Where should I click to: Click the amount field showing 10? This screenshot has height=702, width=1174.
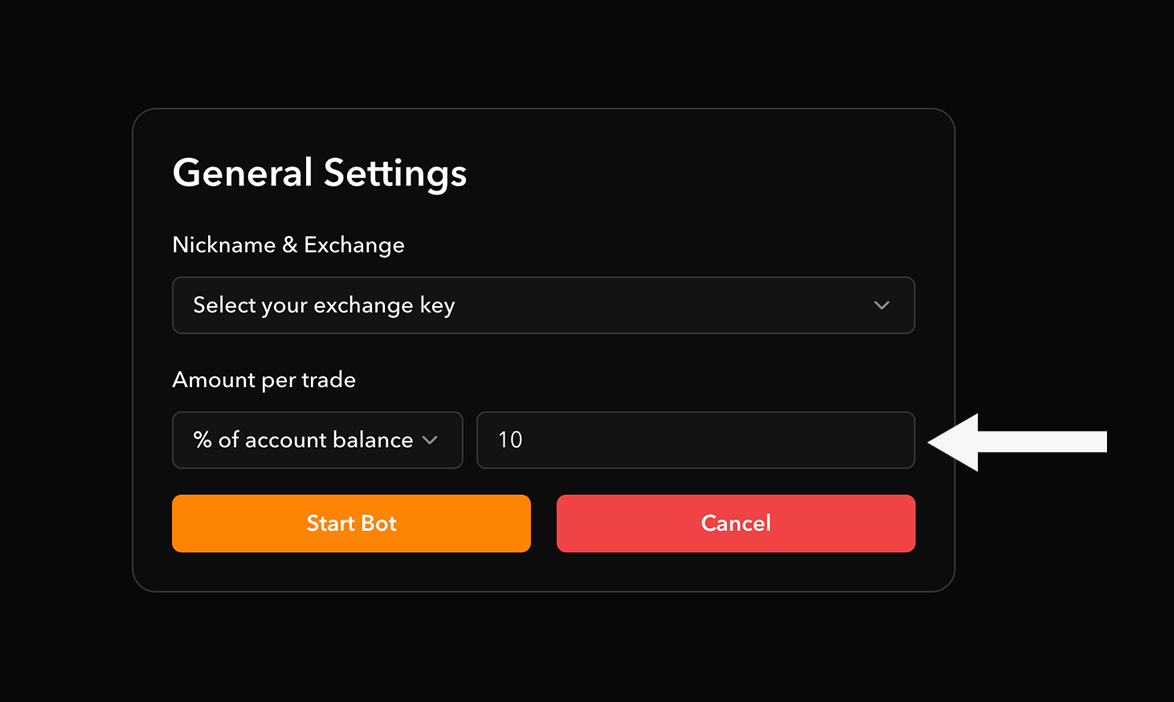[x=695, y=440]
